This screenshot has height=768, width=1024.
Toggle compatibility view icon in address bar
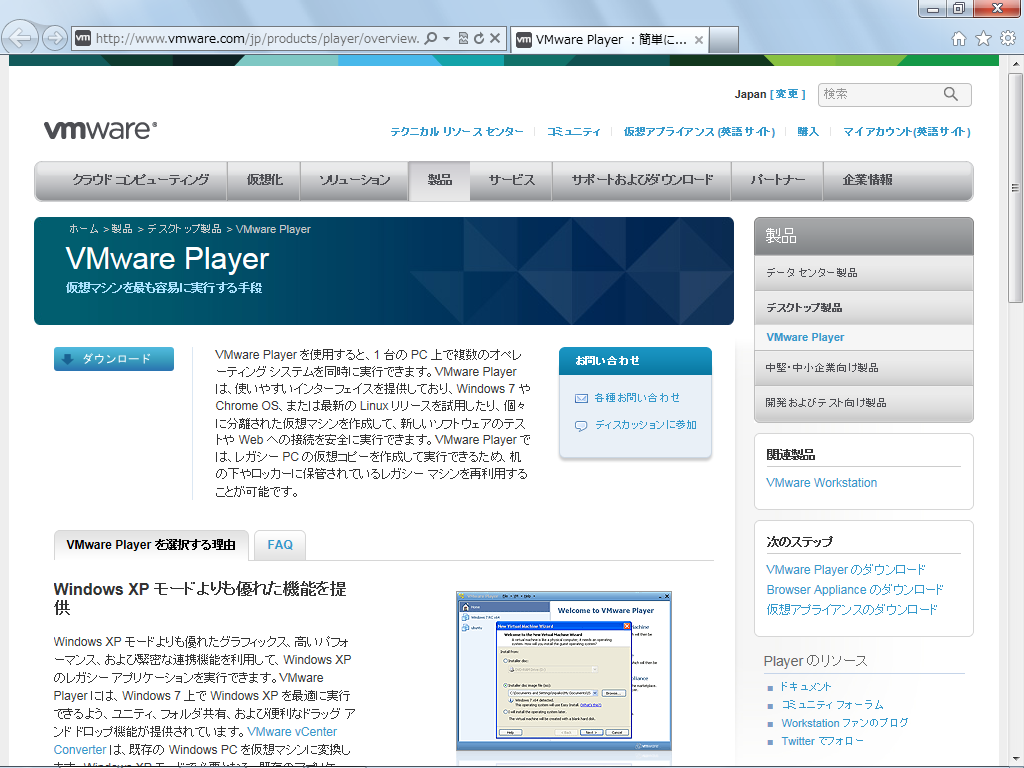pyautogui.click(x=463, y=39)
